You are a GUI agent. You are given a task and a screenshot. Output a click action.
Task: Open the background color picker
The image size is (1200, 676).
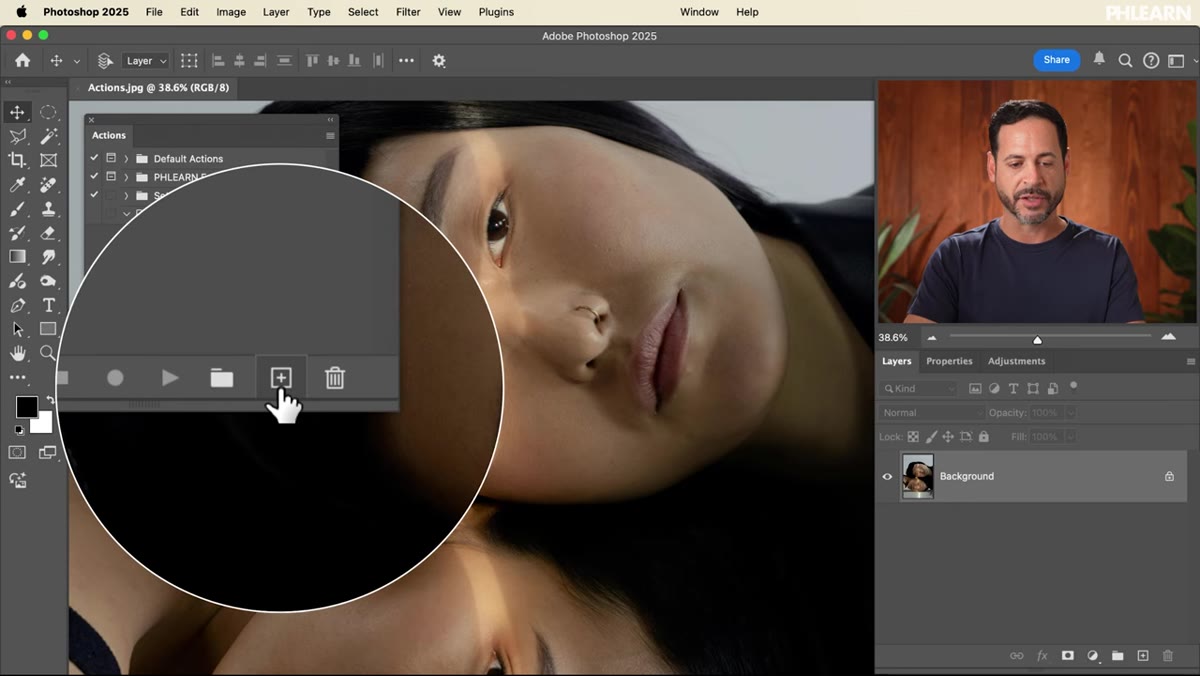(x=45, y=426)
